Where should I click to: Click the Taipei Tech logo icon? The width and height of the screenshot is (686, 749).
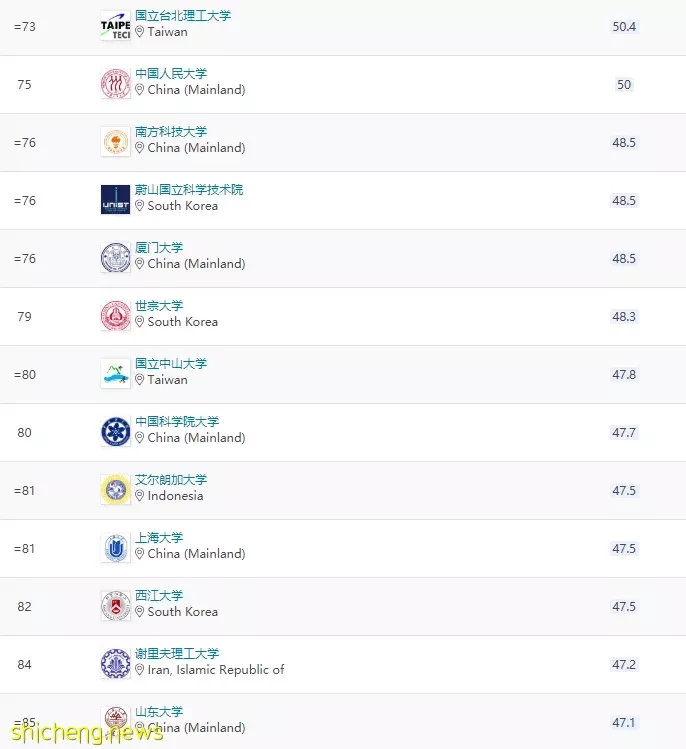coord(116,26)
